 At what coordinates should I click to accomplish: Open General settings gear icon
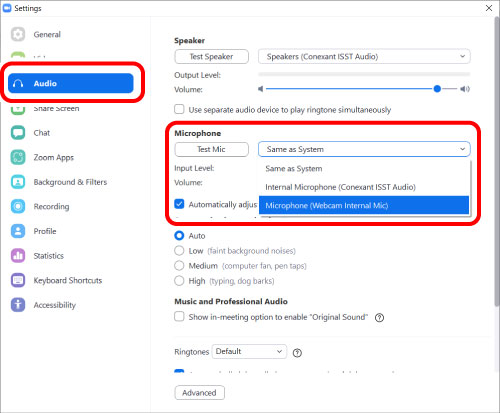click(18, 34)
